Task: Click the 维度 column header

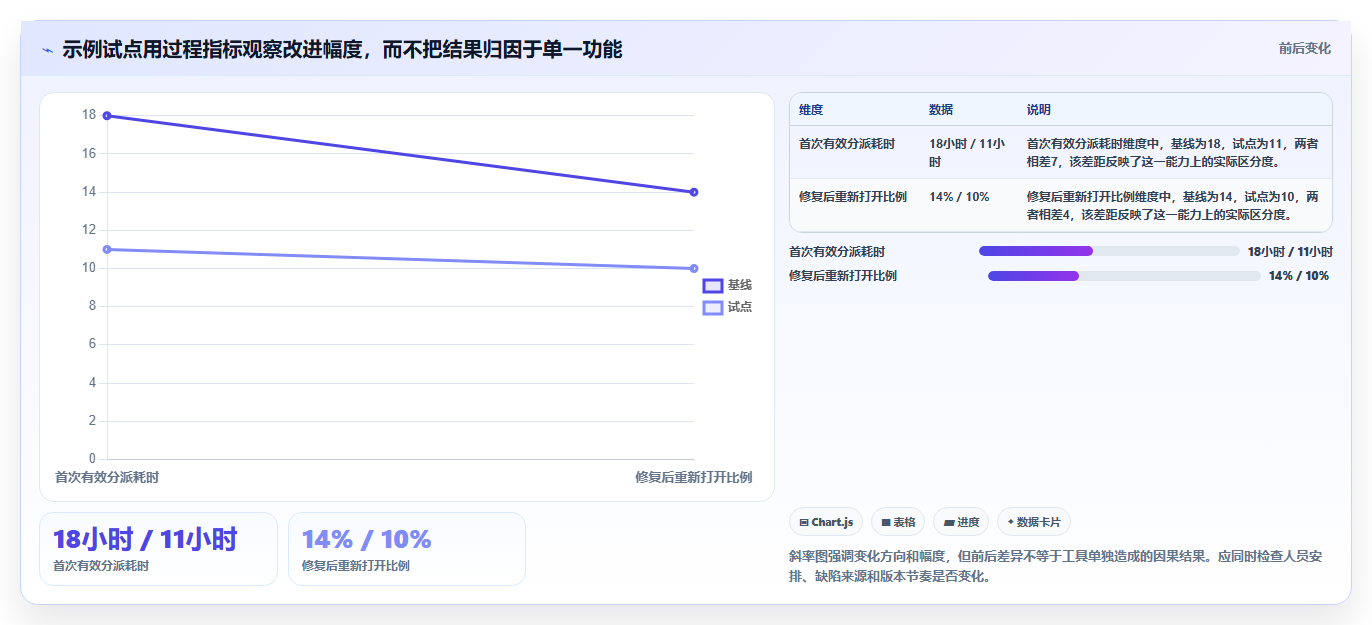Action: pos(811,109)
